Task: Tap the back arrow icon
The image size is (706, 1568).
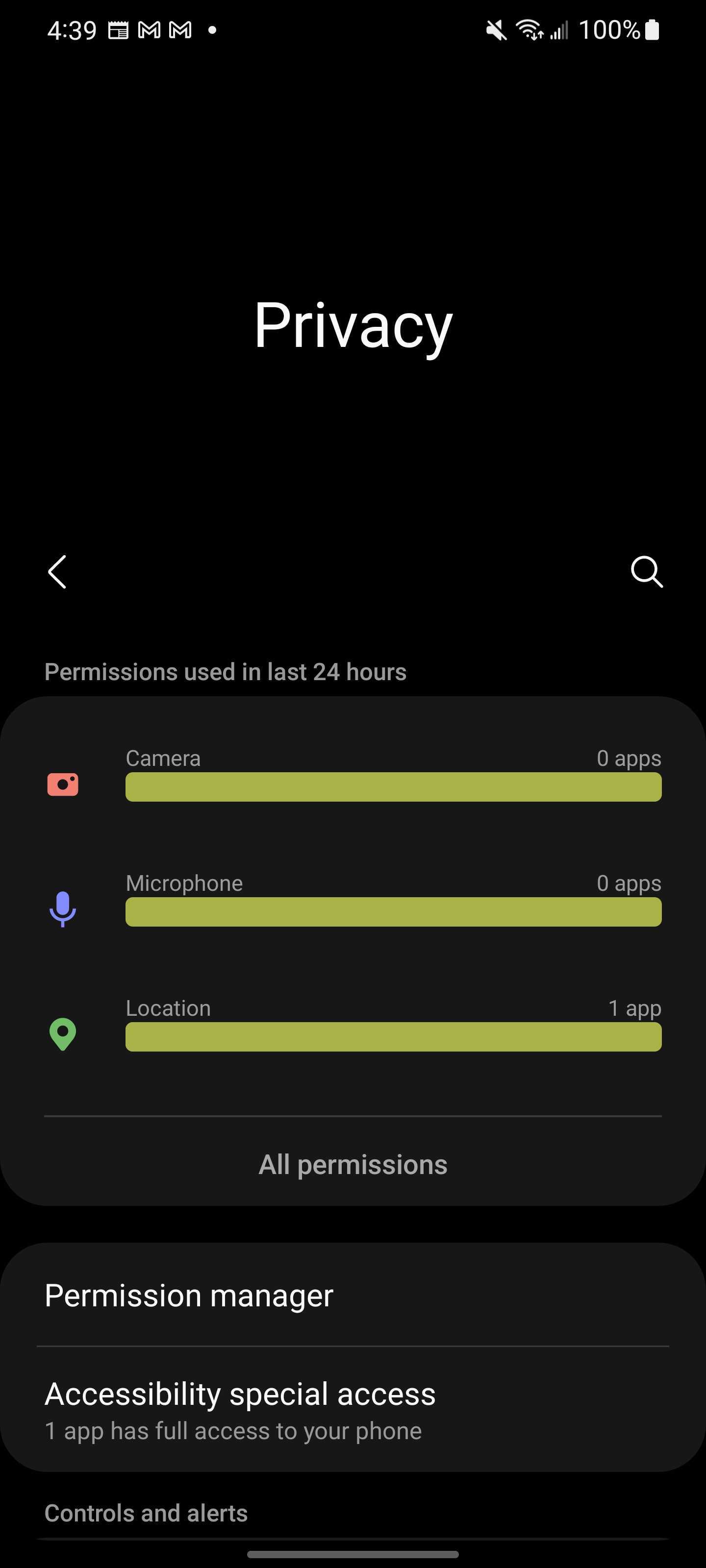Action: [57, 571]
